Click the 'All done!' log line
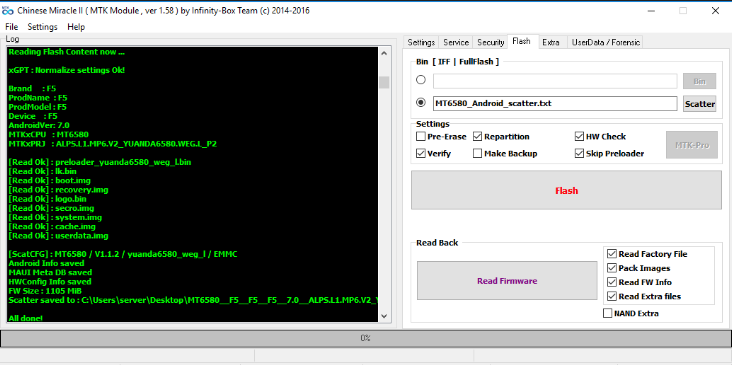The height and width of the screenshot is (365, 732). (x=26, y=318)
